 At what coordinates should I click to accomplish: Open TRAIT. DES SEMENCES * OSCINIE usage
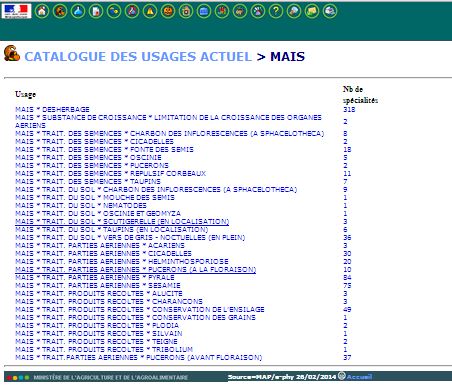click(x=88, y=157)
